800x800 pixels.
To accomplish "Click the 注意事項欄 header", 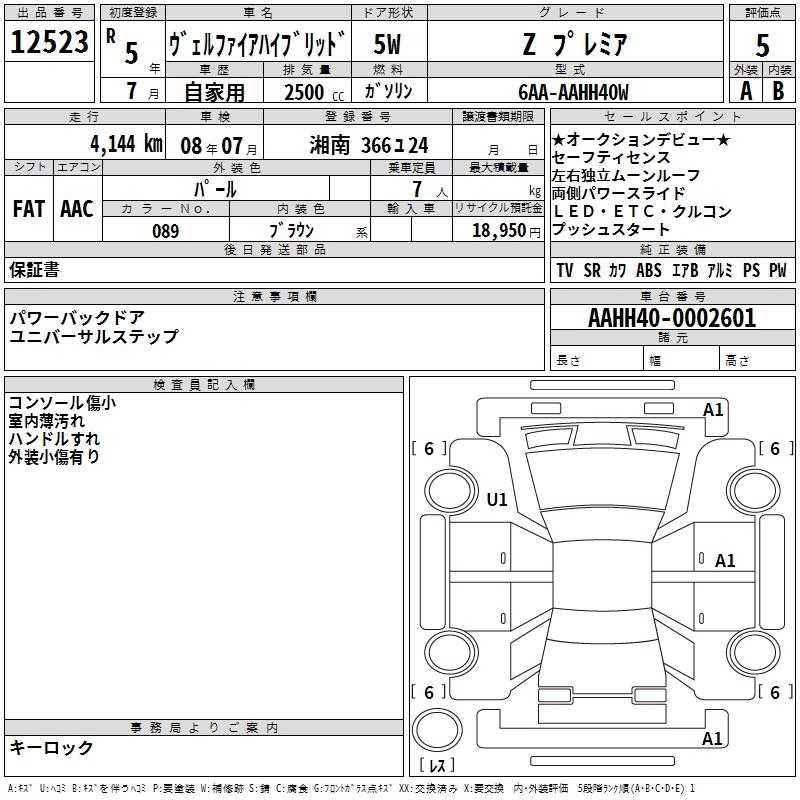I will pyautogui.click(x=275, y=296).
